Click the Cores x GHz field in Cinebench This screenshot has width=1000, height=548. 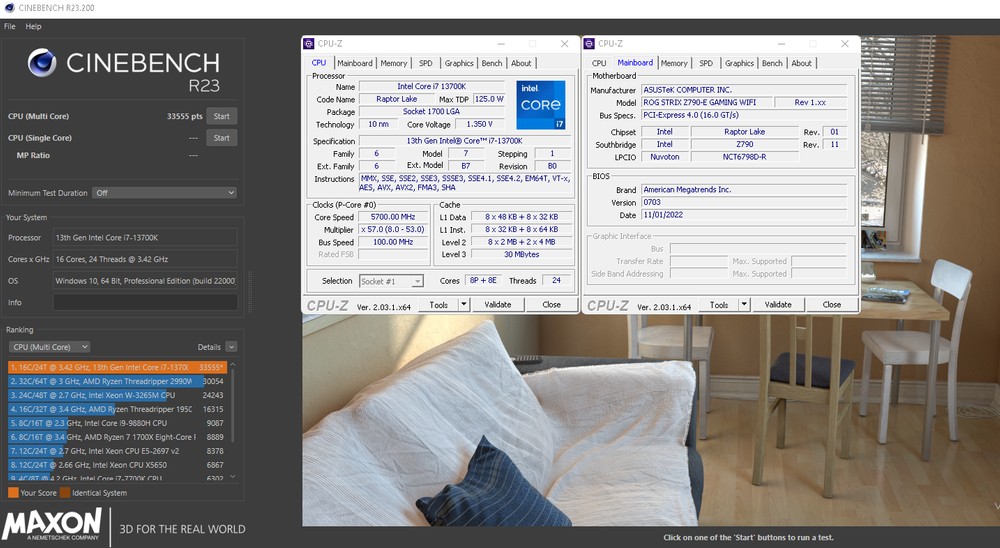[145, 259]
